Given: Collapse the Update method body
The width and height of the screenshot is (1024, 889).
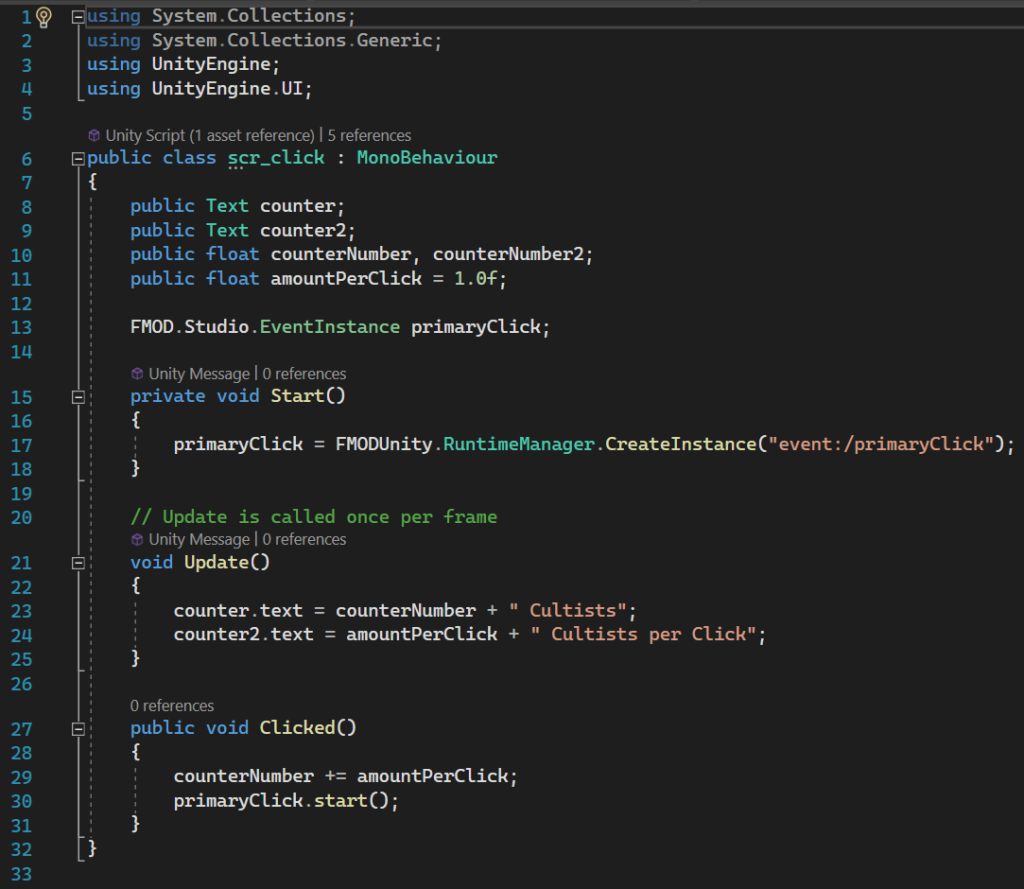Looking at the screenshot, I should click(x=79, y=563).
